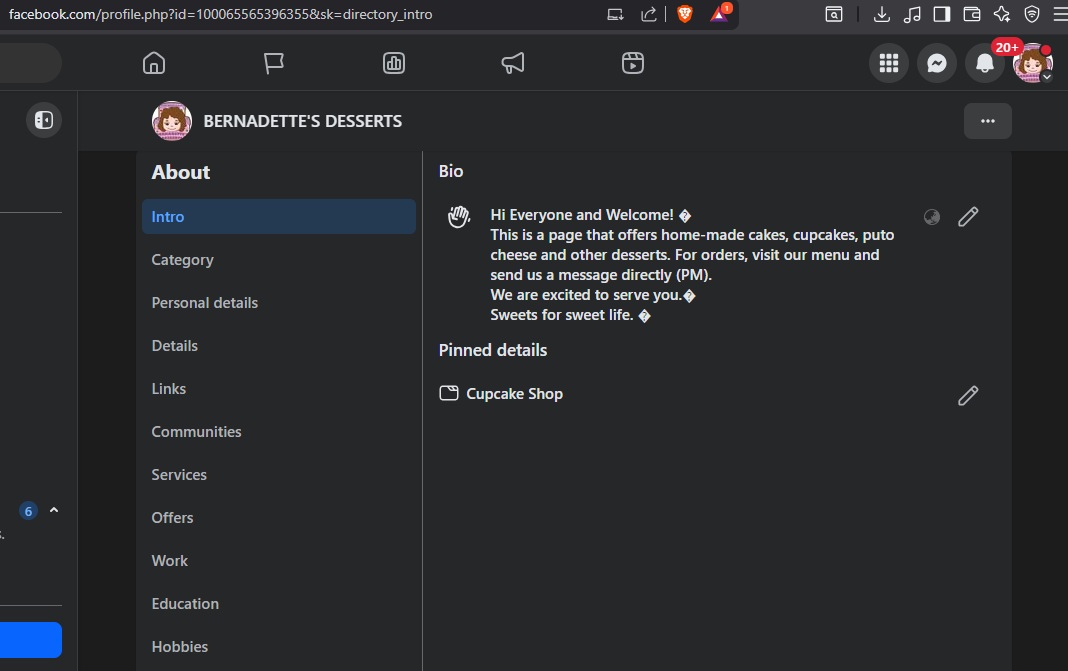
Task: Open the Facebook apps grid menu
Action: [889, 63]
